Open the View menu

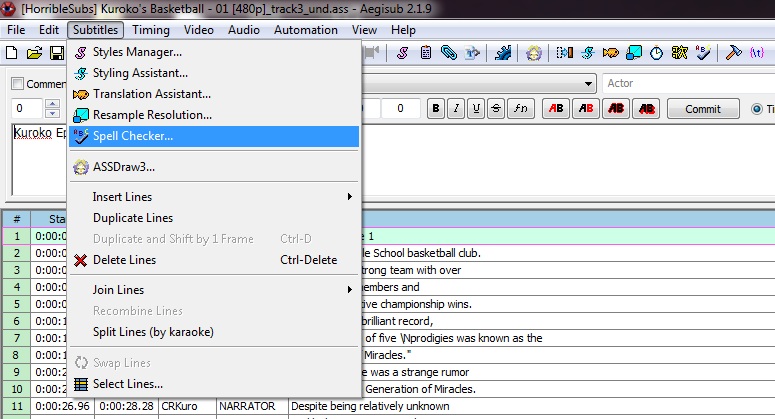pyautogui.click(x=364, y=30)
